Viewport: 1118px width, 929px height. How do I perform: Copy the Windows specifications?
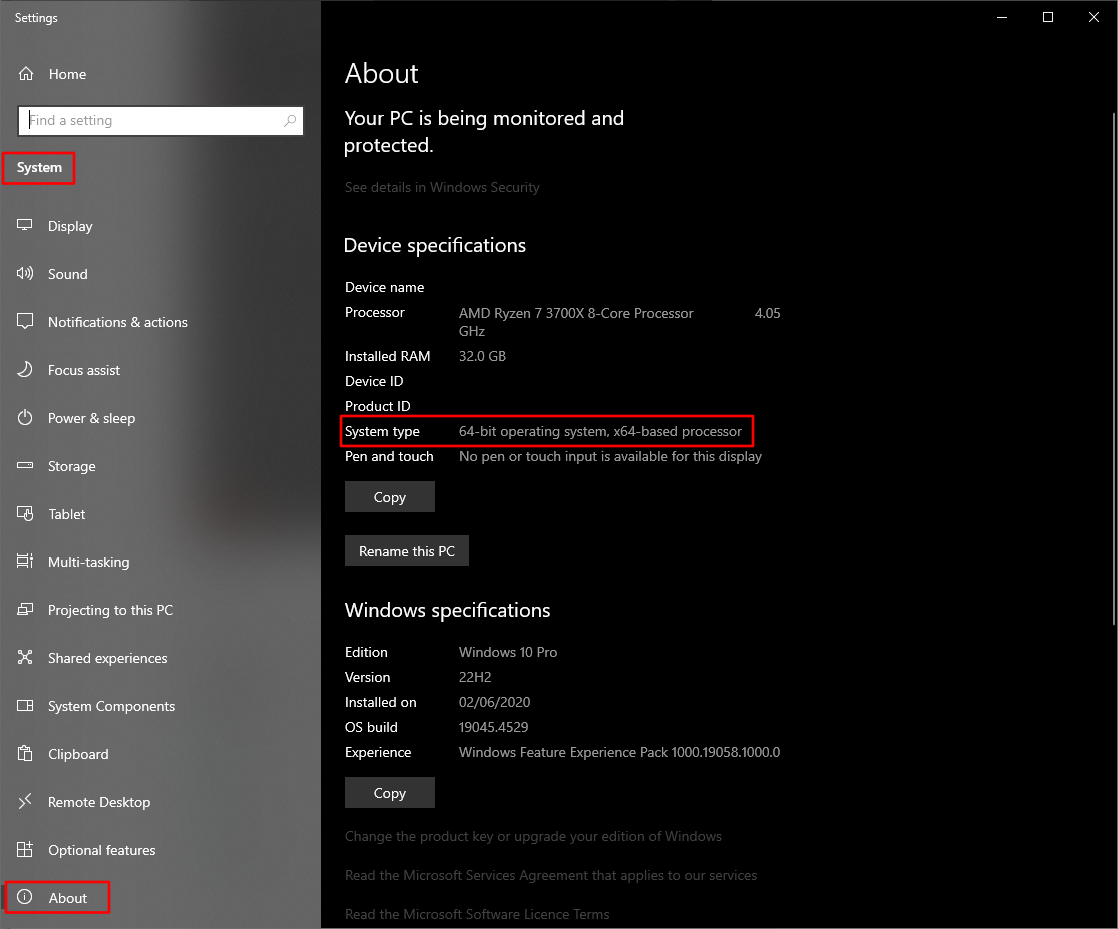point(389,793)
